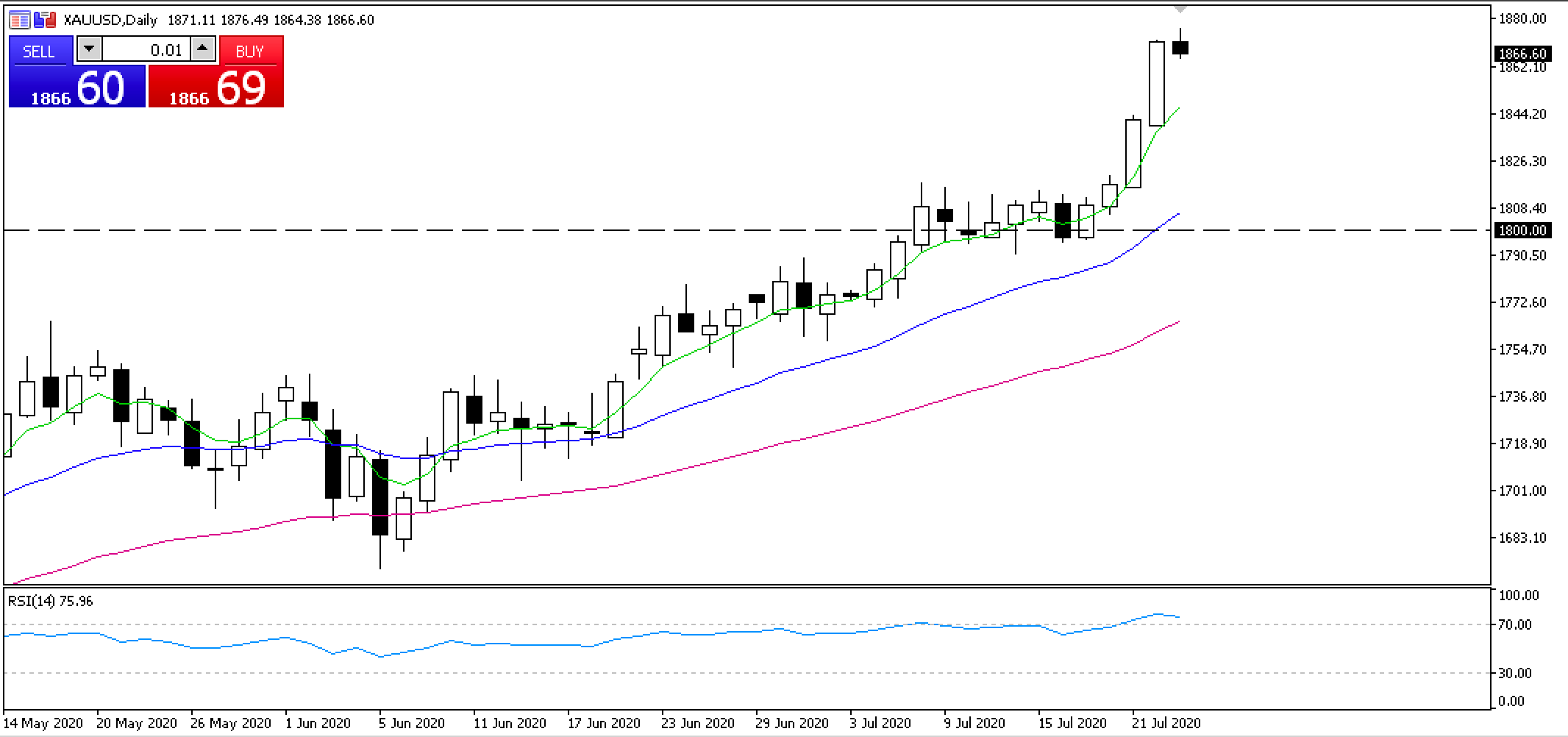Click the 21 Jul 2020 date label

point(1165,723)
